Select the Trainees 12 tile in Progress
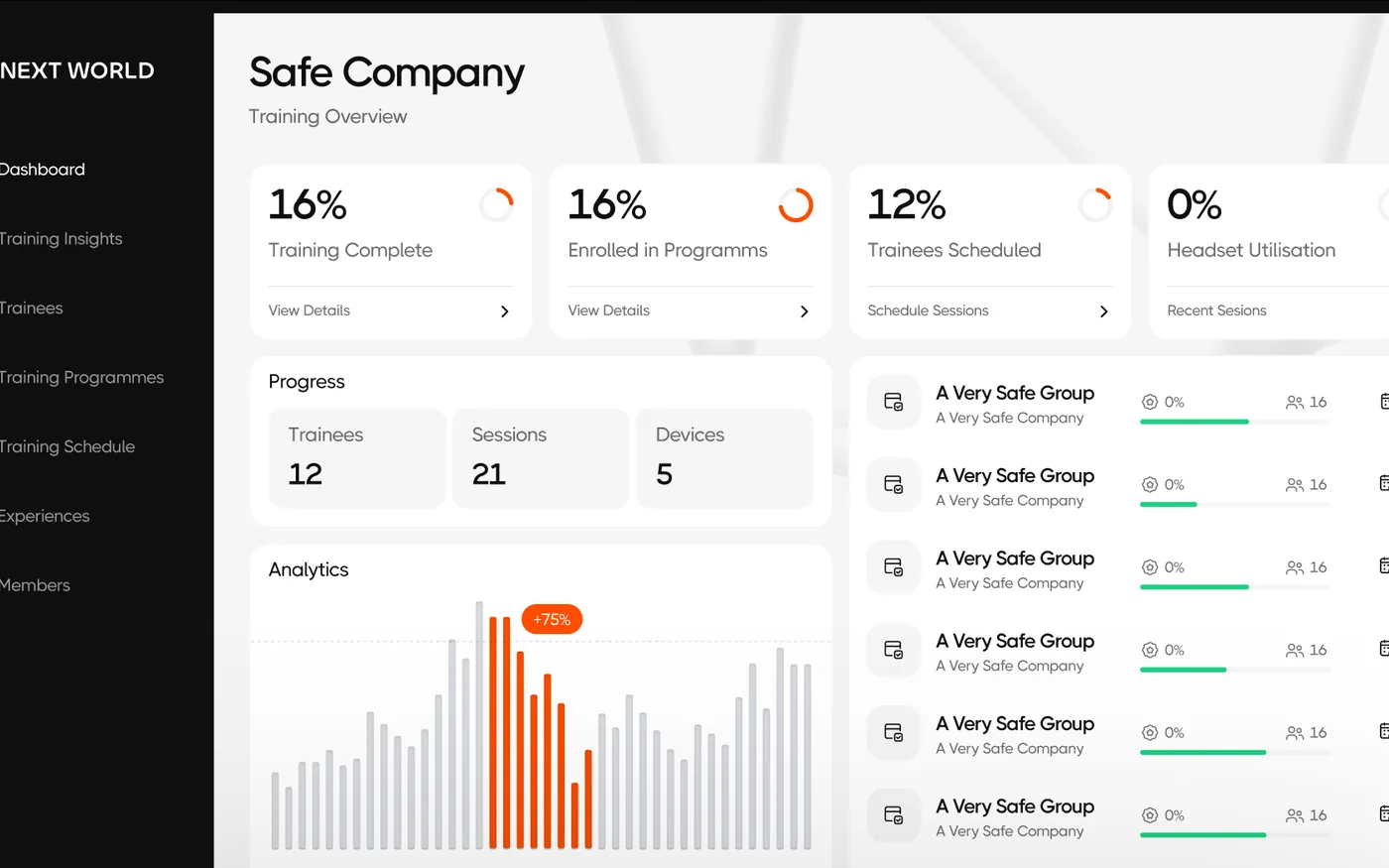This screenshot has height=868, width=1389. click(x=357, y=458)
